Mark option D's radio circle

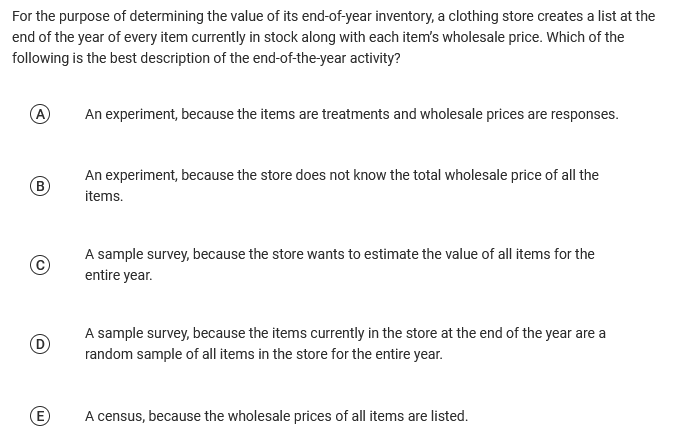(x=41, y=344)
